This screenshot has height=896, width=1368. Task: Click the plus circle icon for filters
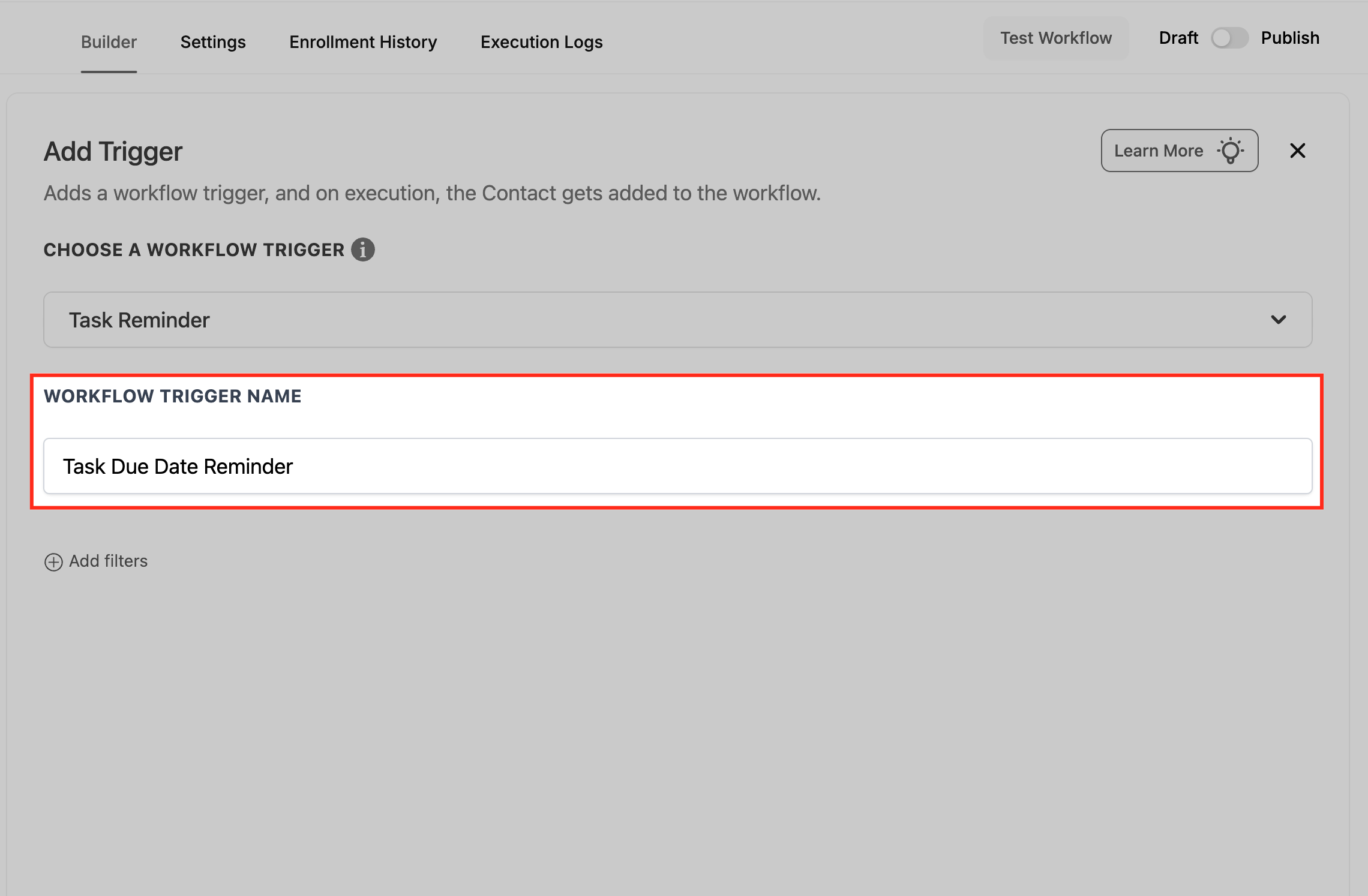click(53, 562)
